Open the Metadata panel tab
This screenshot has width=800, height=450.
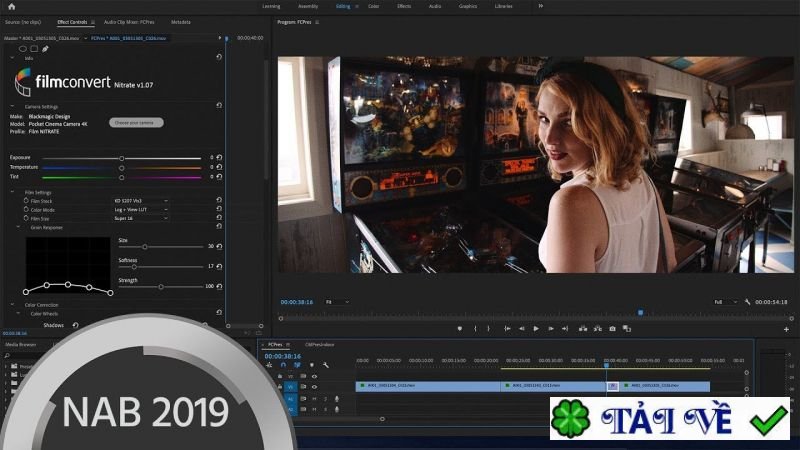[x=181, y=20]
